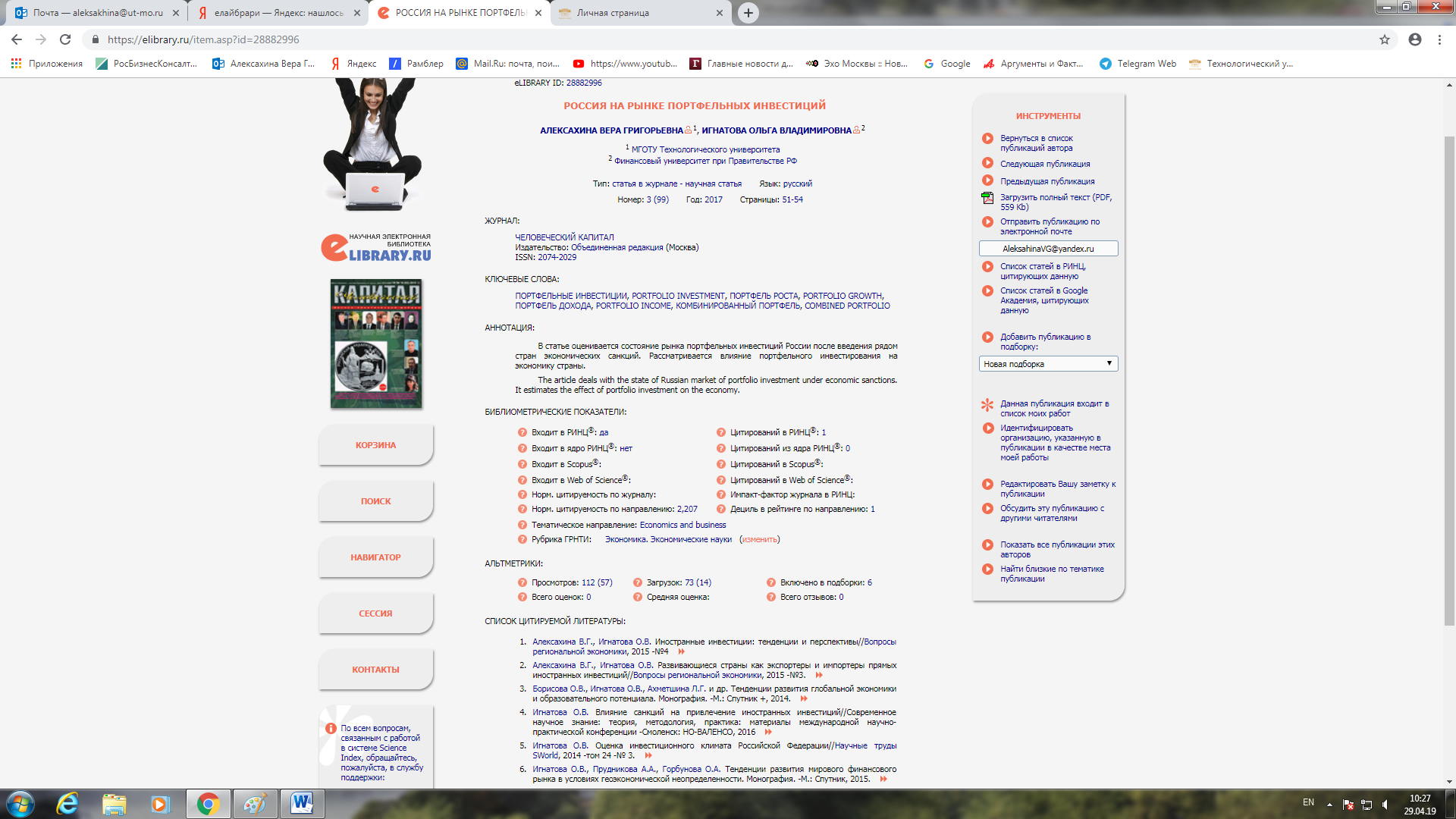Open the Chrome profile avatar menu
1456x819 pixels.
[x=1415, y=39]
